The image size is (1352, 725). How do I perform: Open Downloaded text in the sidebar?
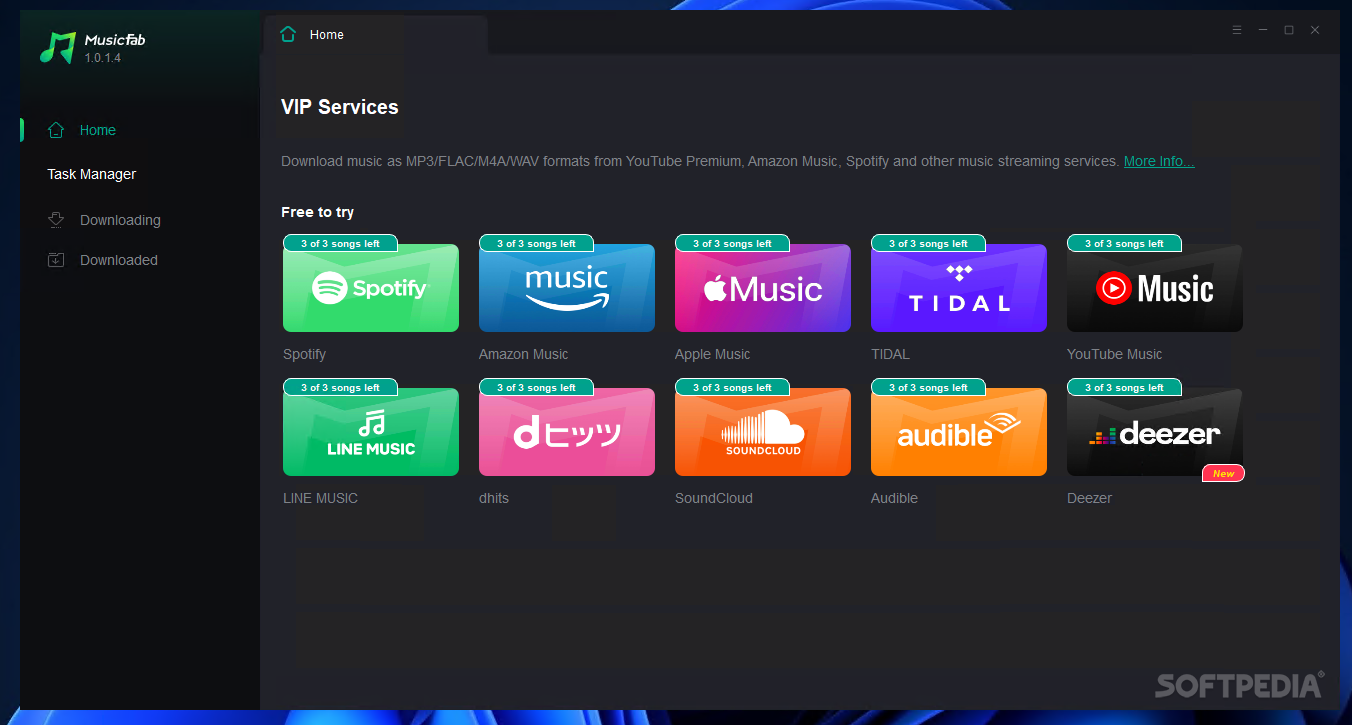point(119,260)
